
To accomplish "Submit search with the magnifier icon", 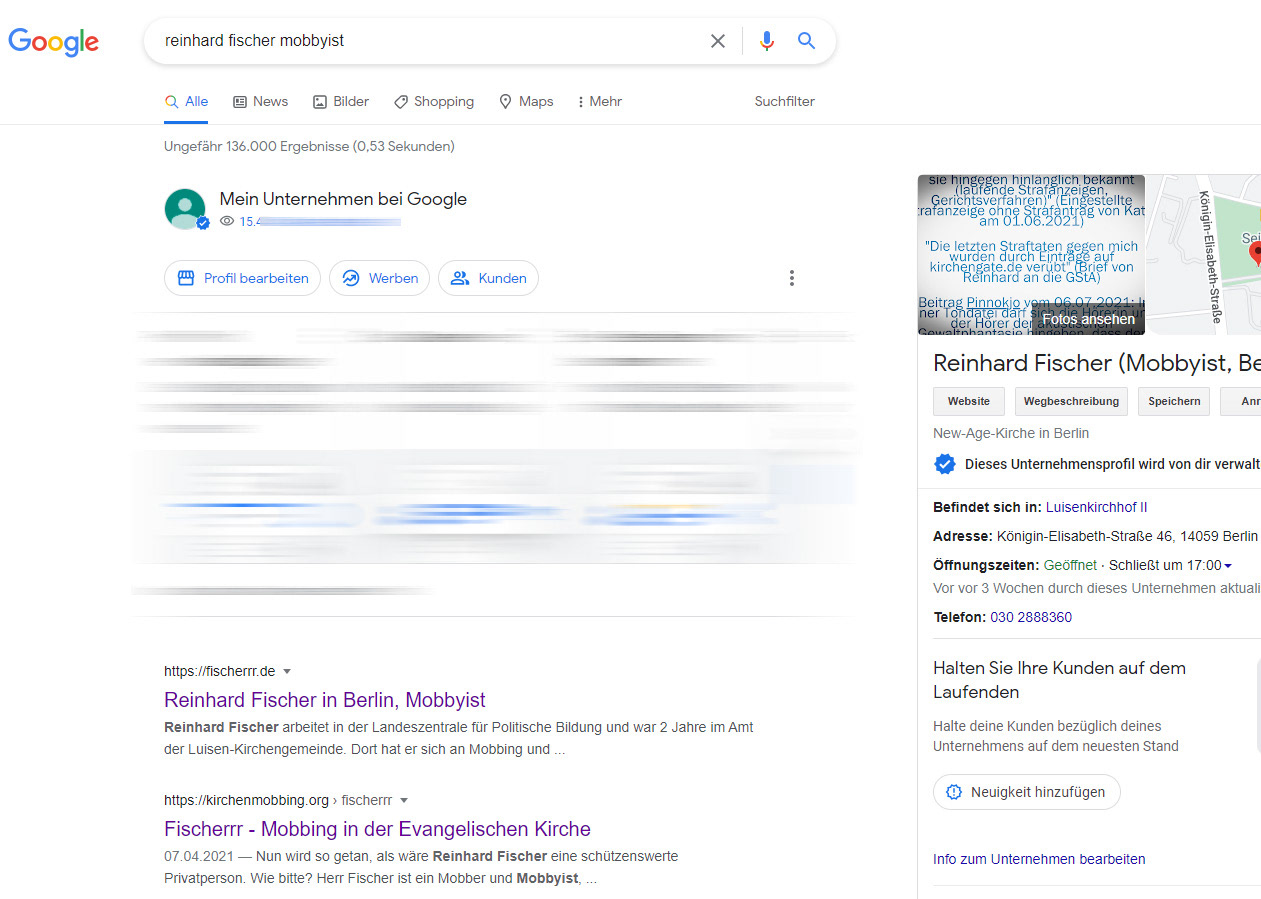I will click(807, 41).
